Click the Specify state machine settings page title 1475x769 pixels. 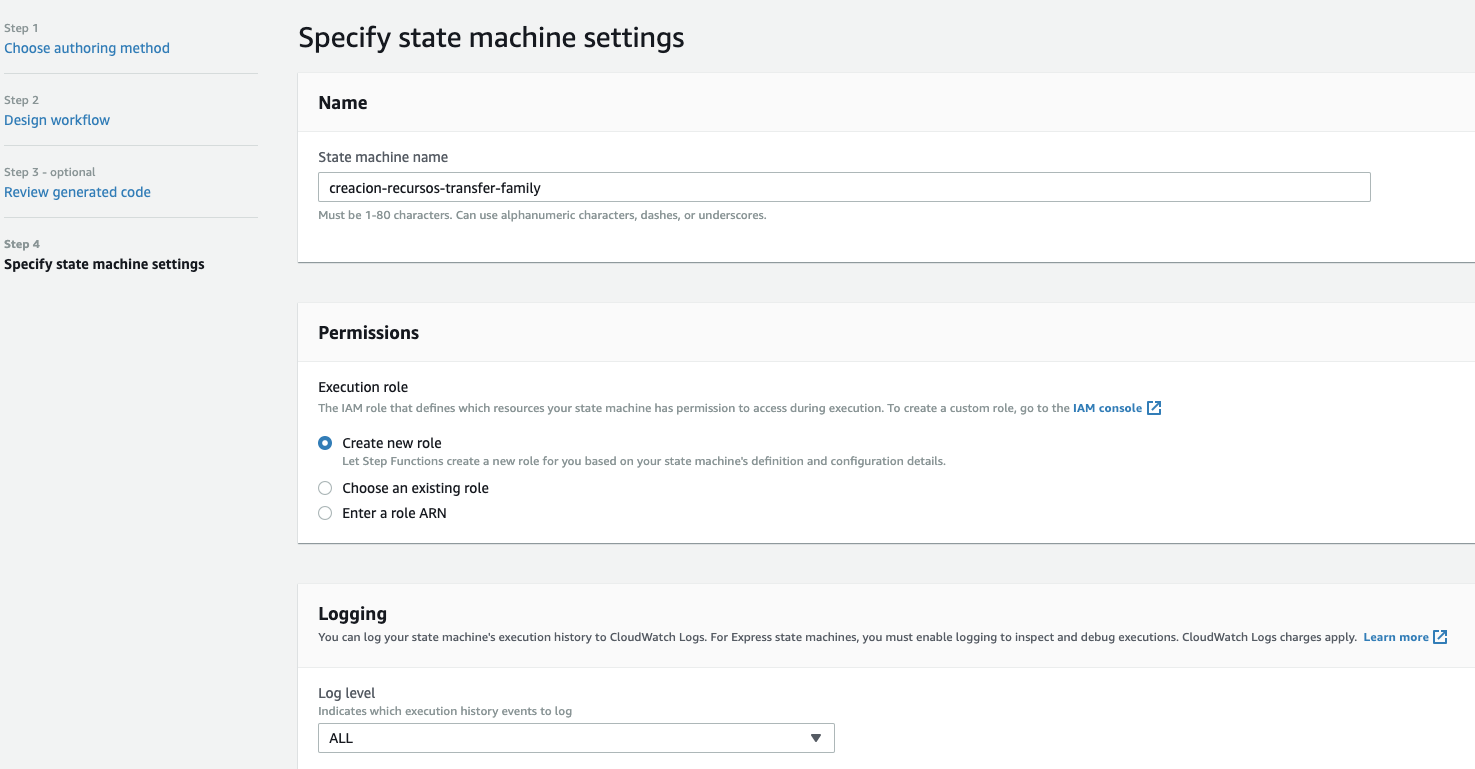click(491, 38)
